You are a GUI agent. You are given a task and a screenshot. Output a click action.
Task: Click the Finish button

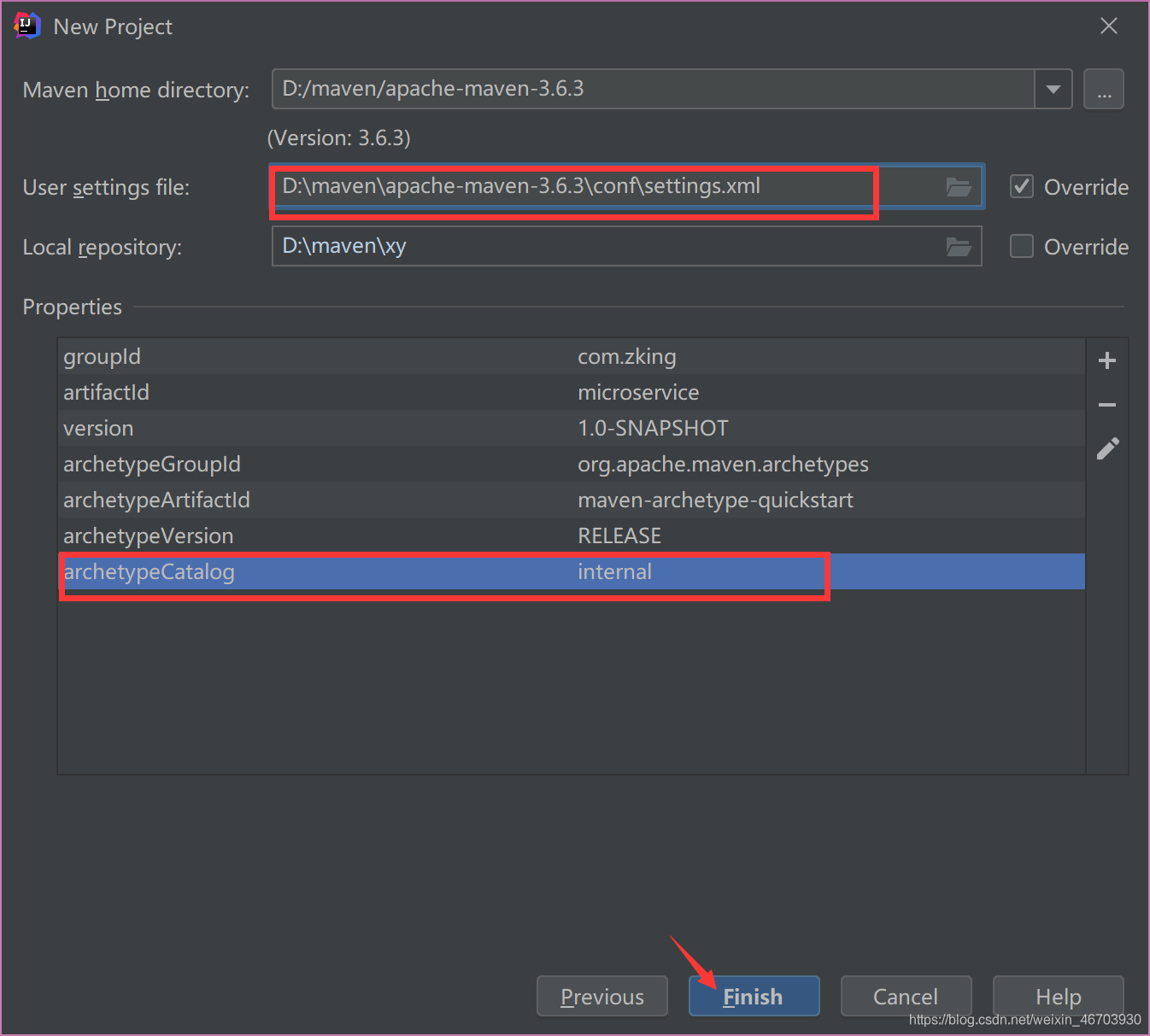[x=754, y=996]
